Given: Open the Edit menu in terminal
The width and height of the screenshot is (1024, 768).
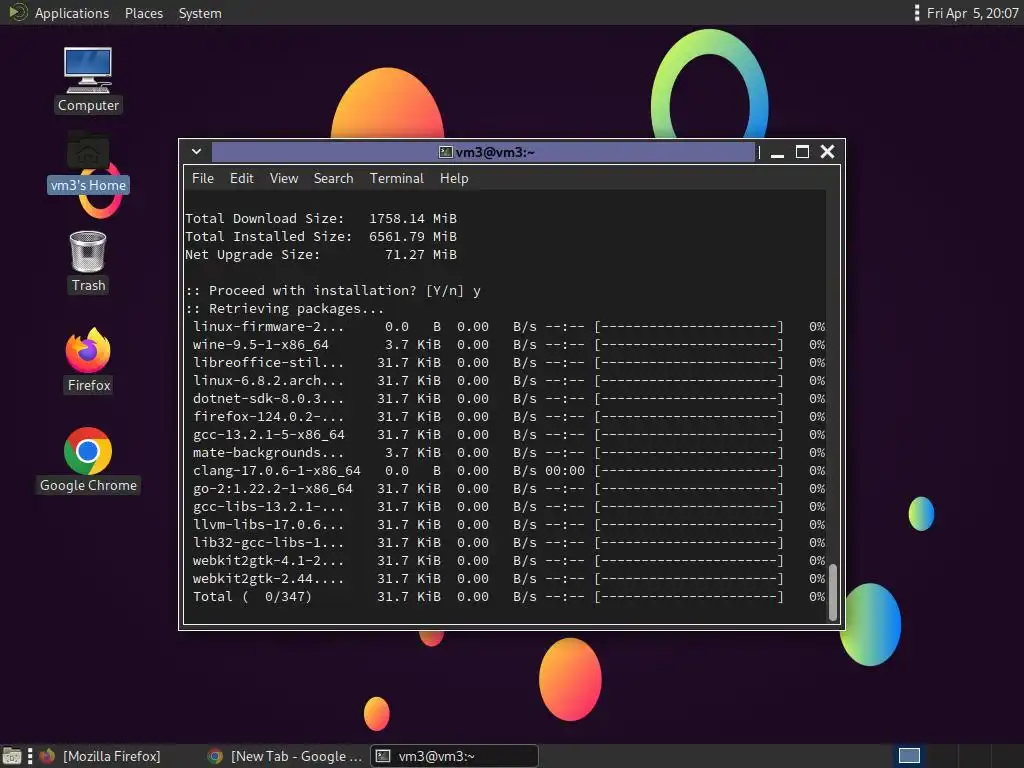Looking at the screenshot, I should coord(241,178).
